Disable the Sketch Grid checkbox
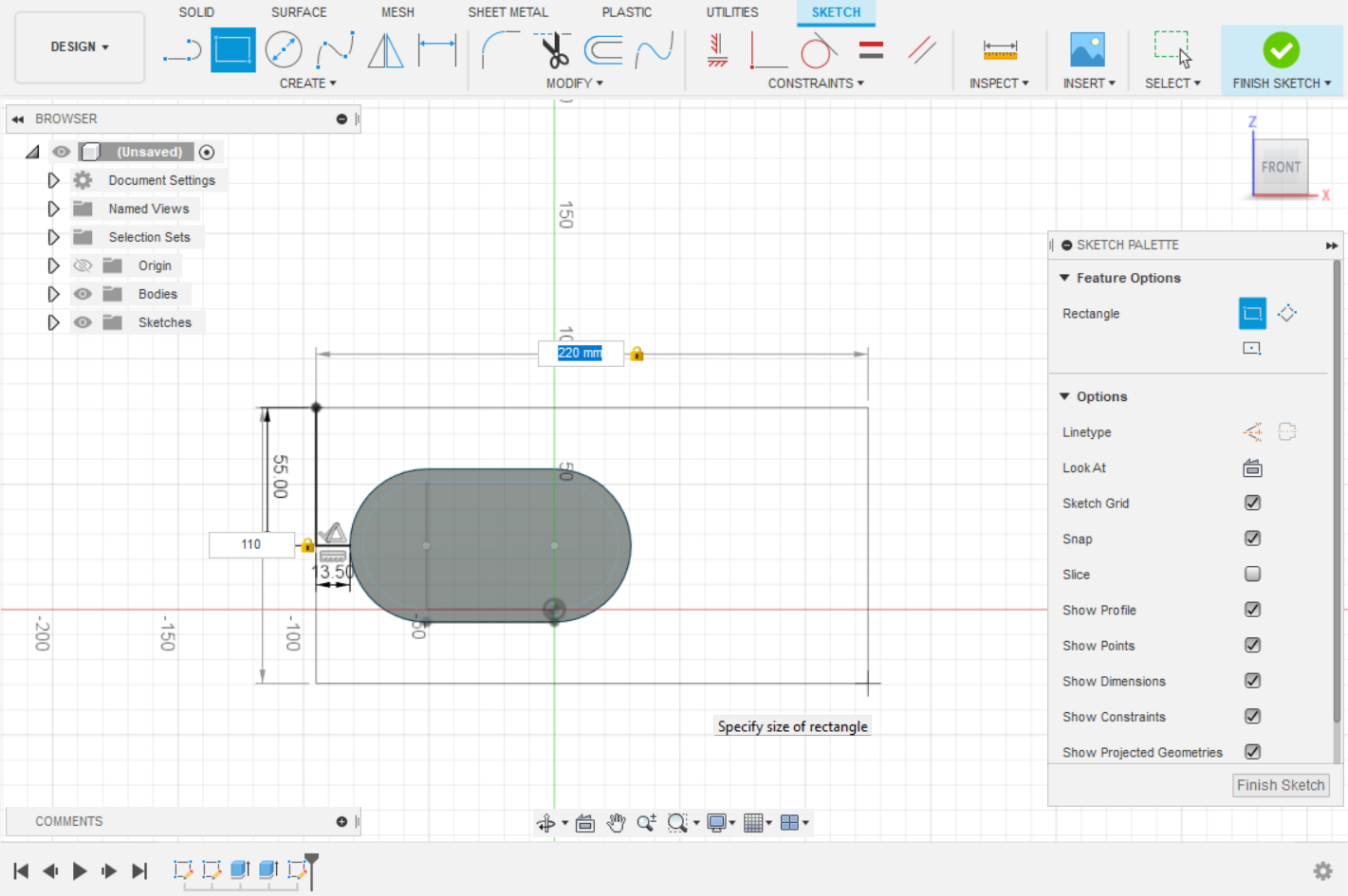The width and height of the screenshot is (1348, 896). pyautogui.click(x=1252, y=503)
